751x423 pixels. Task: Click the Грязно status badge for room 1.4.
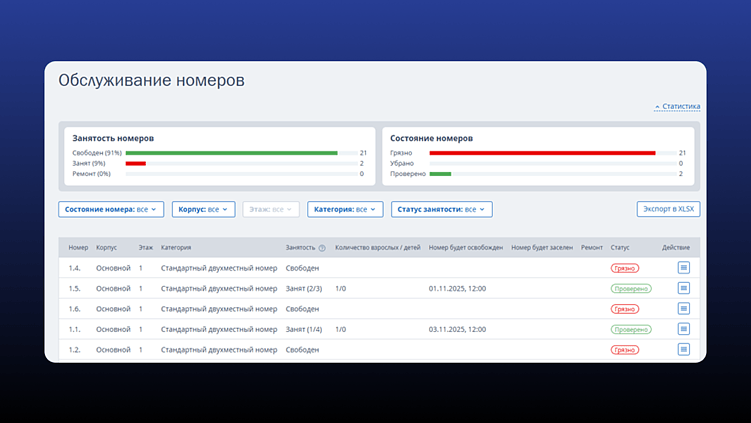[625, 268]
